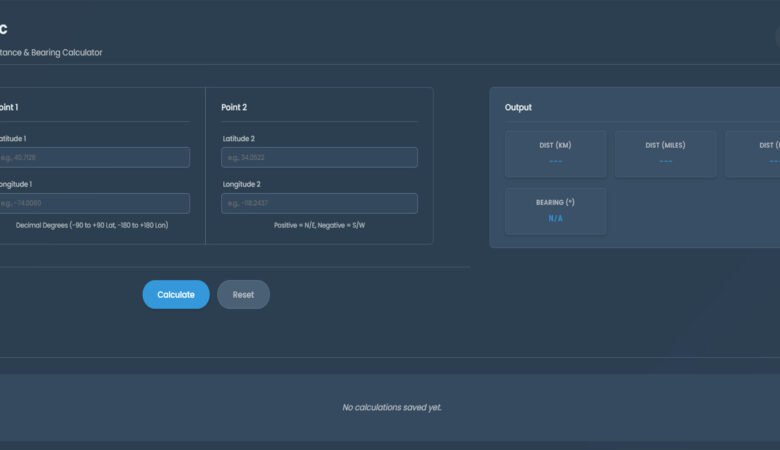Select the Longitude 2 input field

pos(319,203)
